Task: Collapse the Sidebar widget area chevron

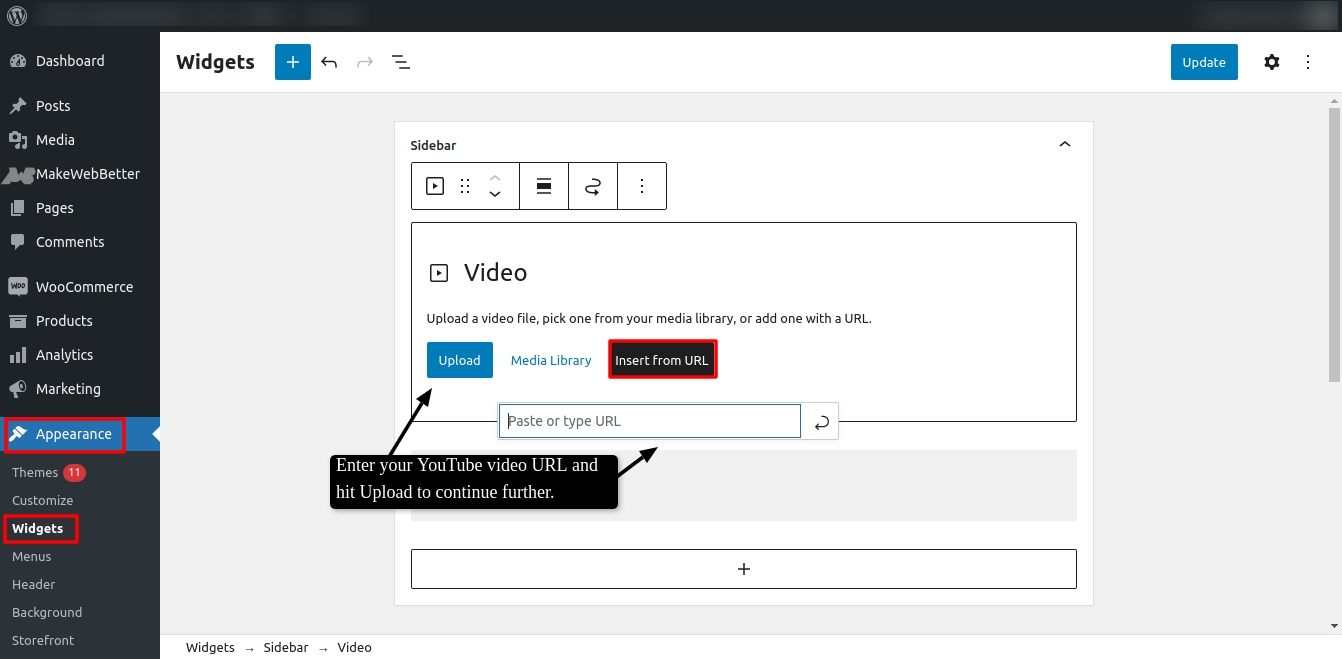Action: [x=1064, y=144]
